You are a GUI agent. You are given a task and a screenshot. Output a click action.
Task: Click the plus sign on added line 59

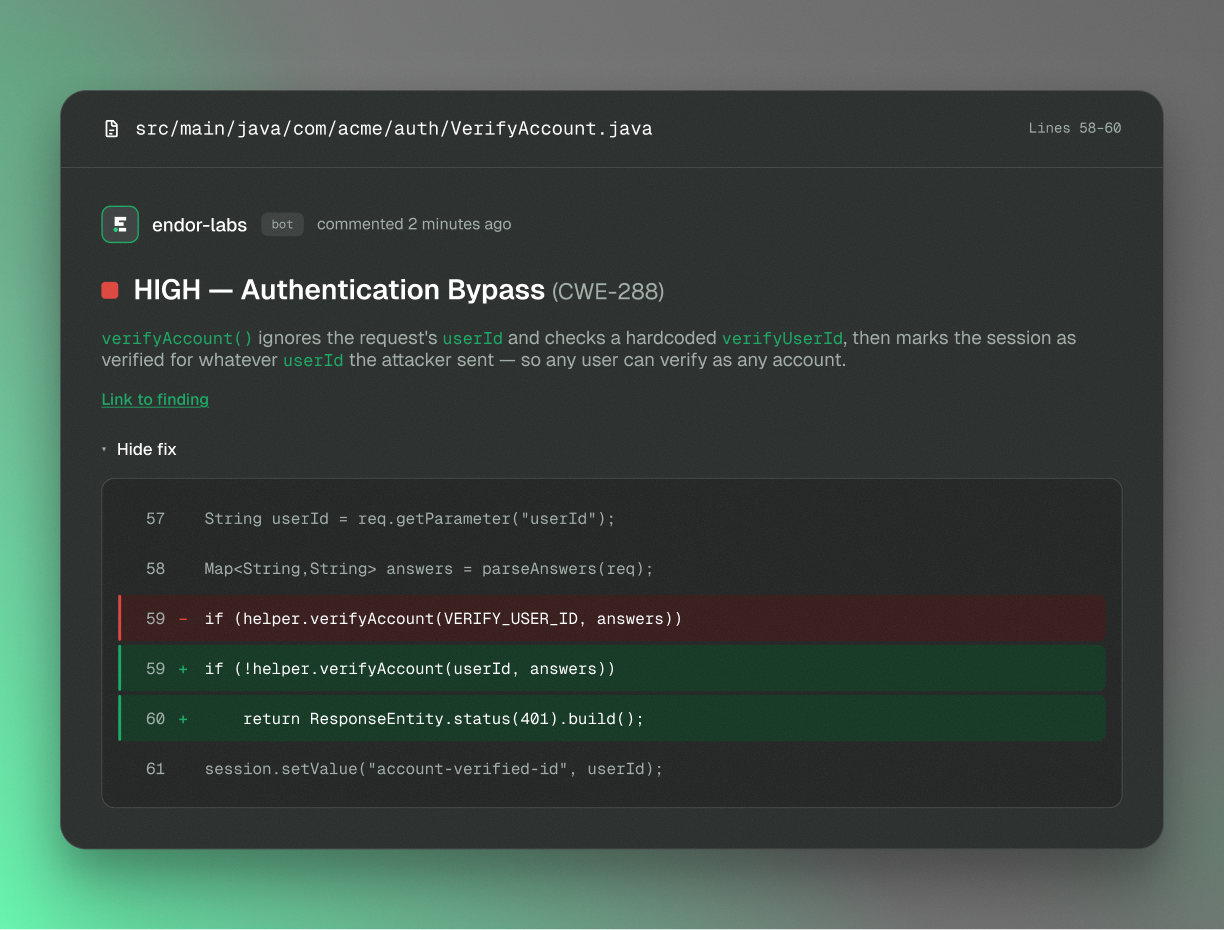[183, 669]
